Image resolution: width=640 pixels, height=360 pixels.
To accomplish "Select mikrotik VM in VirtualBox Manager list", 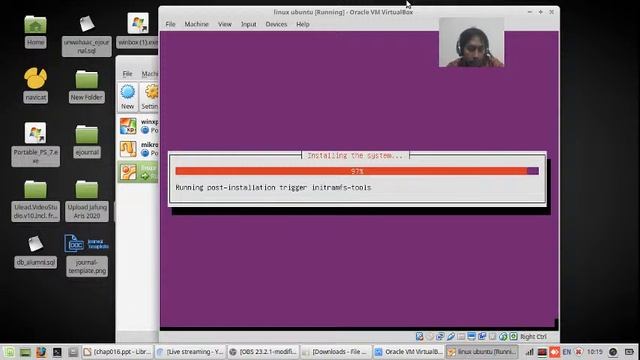I will click(x=138, y=149).
